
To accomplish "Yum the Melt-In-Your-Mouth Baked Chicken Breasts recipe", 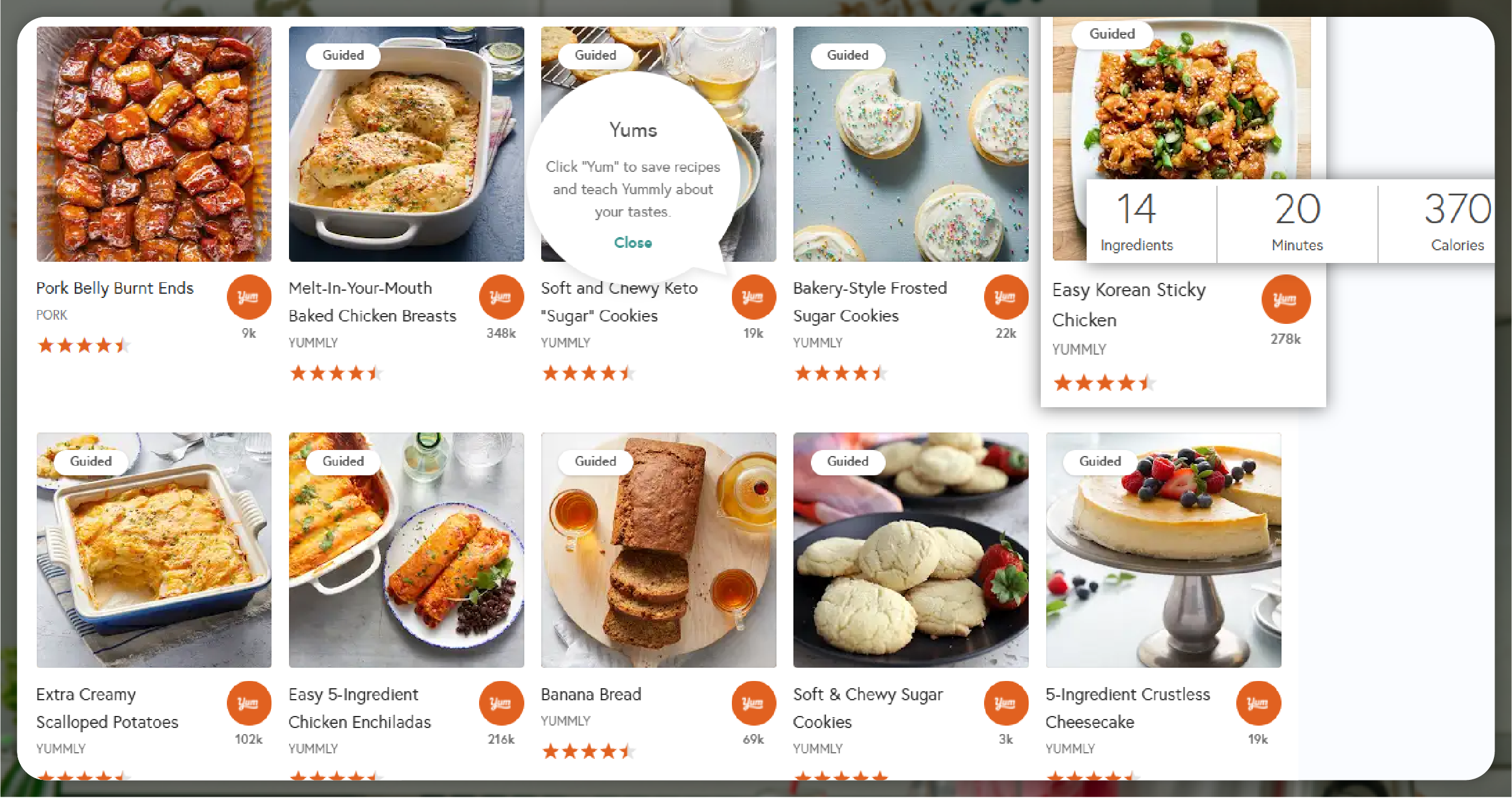I will click(x=501, y=297).
